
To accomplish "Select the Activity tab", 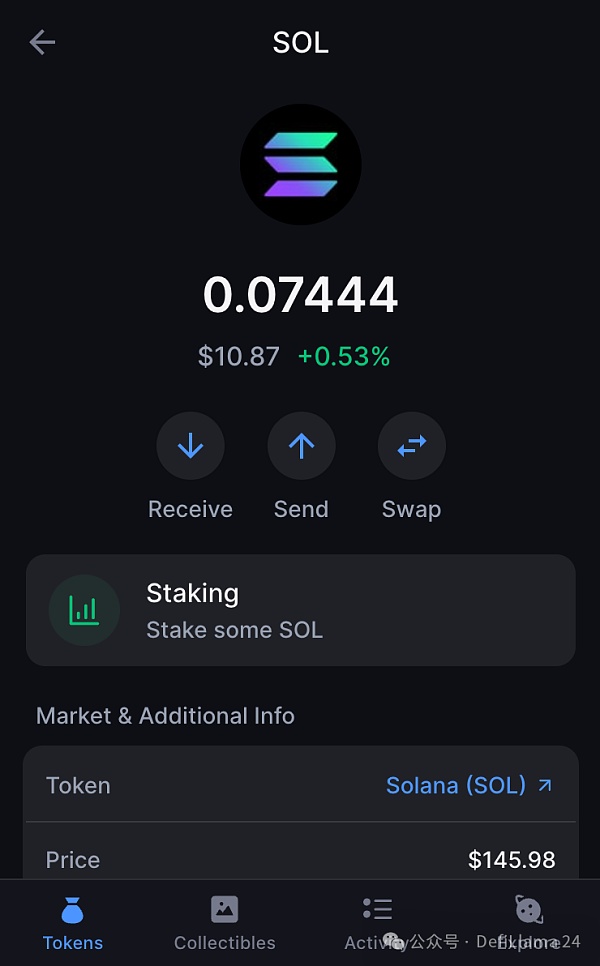I will click(x=377, y=922).
